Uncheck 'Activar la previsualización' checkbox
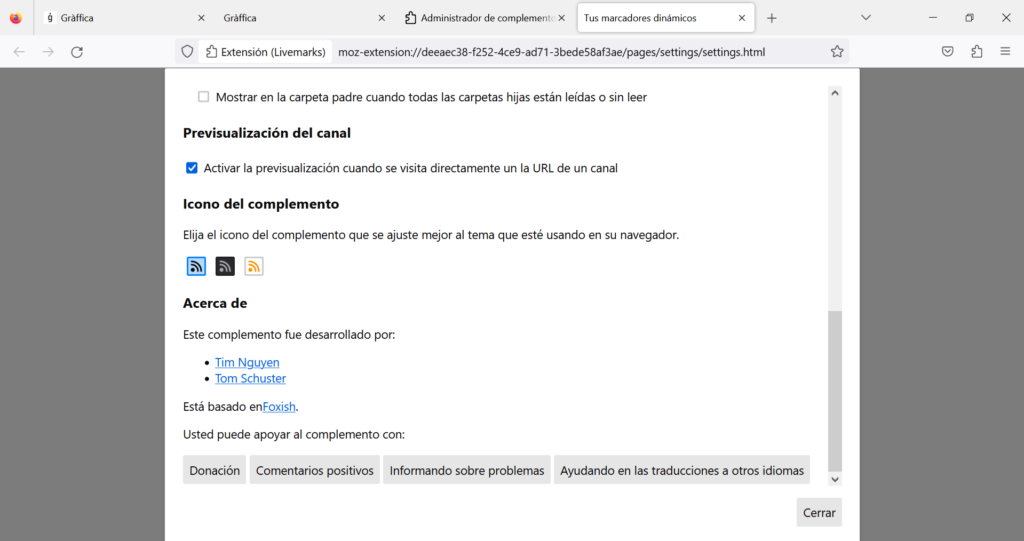 coord(191,168)
